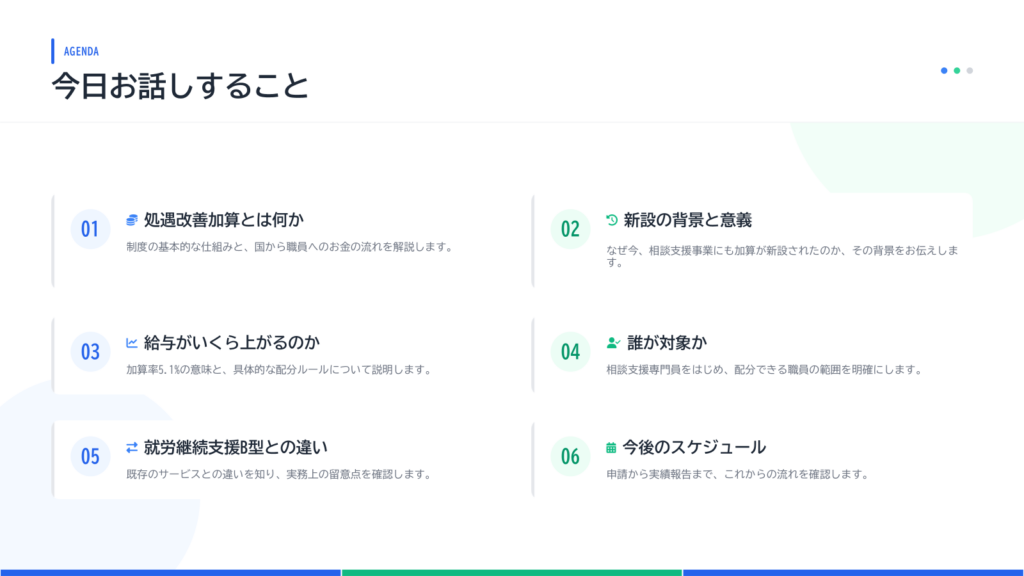The height and width of the screenshot is (576, 1024).
Task: Click the green page indicator dot
Action: (957, 71)
